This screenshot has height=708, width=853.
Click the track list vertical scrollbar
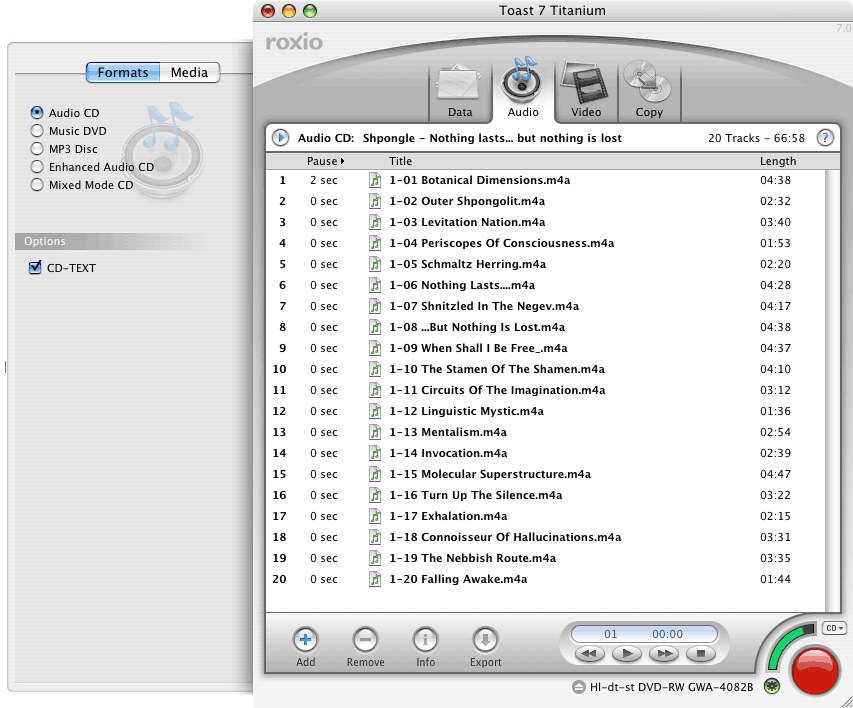(x=832, y=390)
